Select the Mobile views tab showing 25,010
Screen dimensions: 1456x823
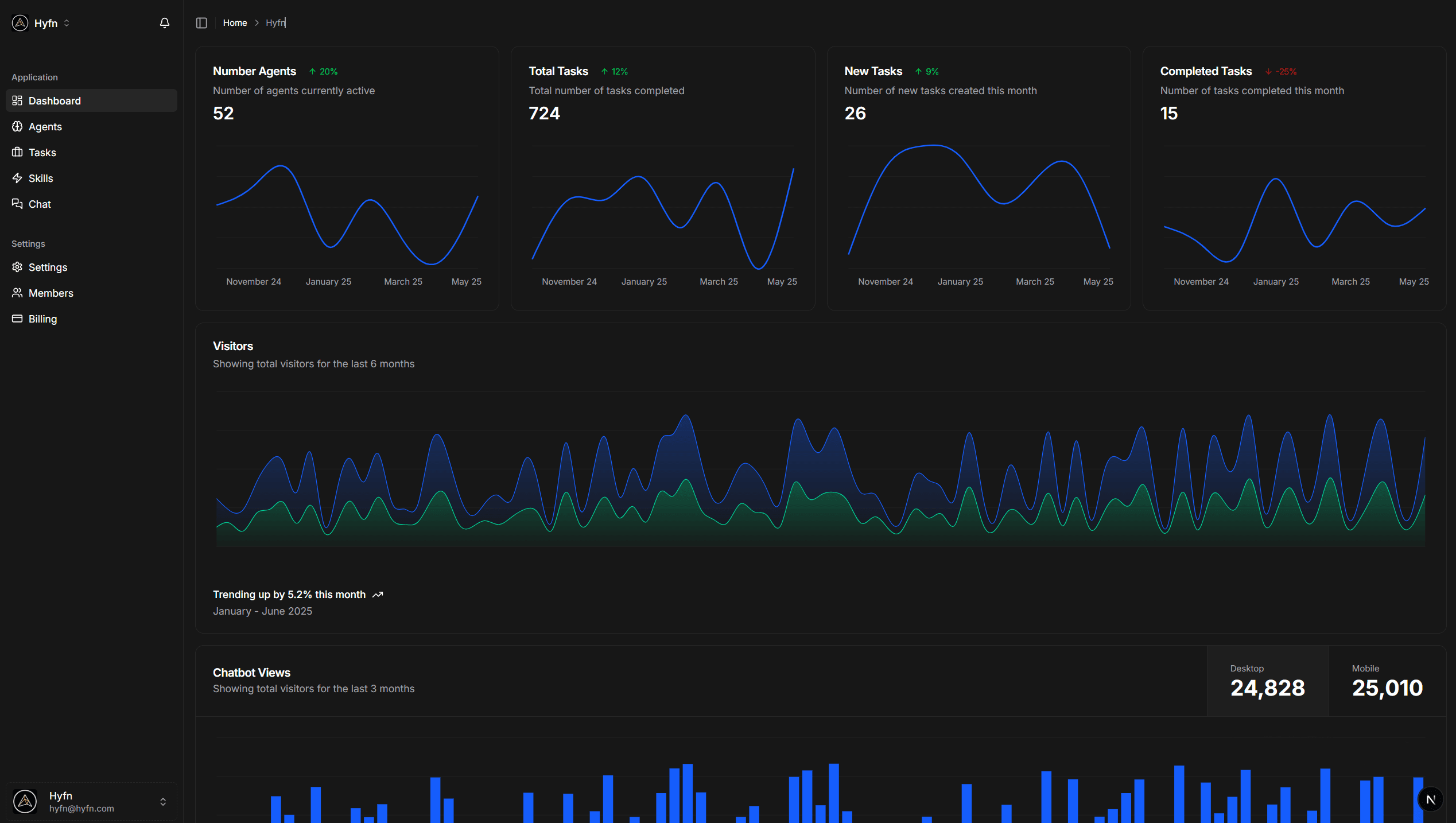pos(1387,681)
